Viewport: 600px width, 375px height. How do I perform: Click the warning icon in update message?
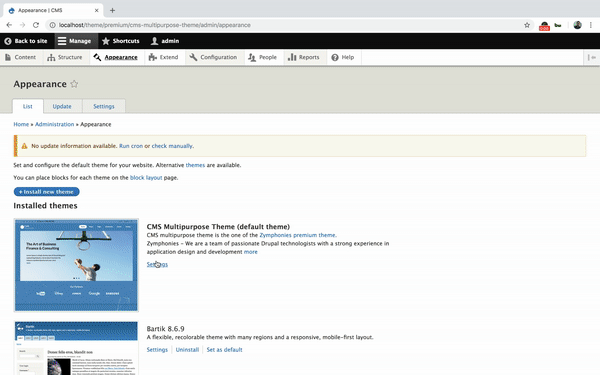pyautogui.click(x=24, y=146)
